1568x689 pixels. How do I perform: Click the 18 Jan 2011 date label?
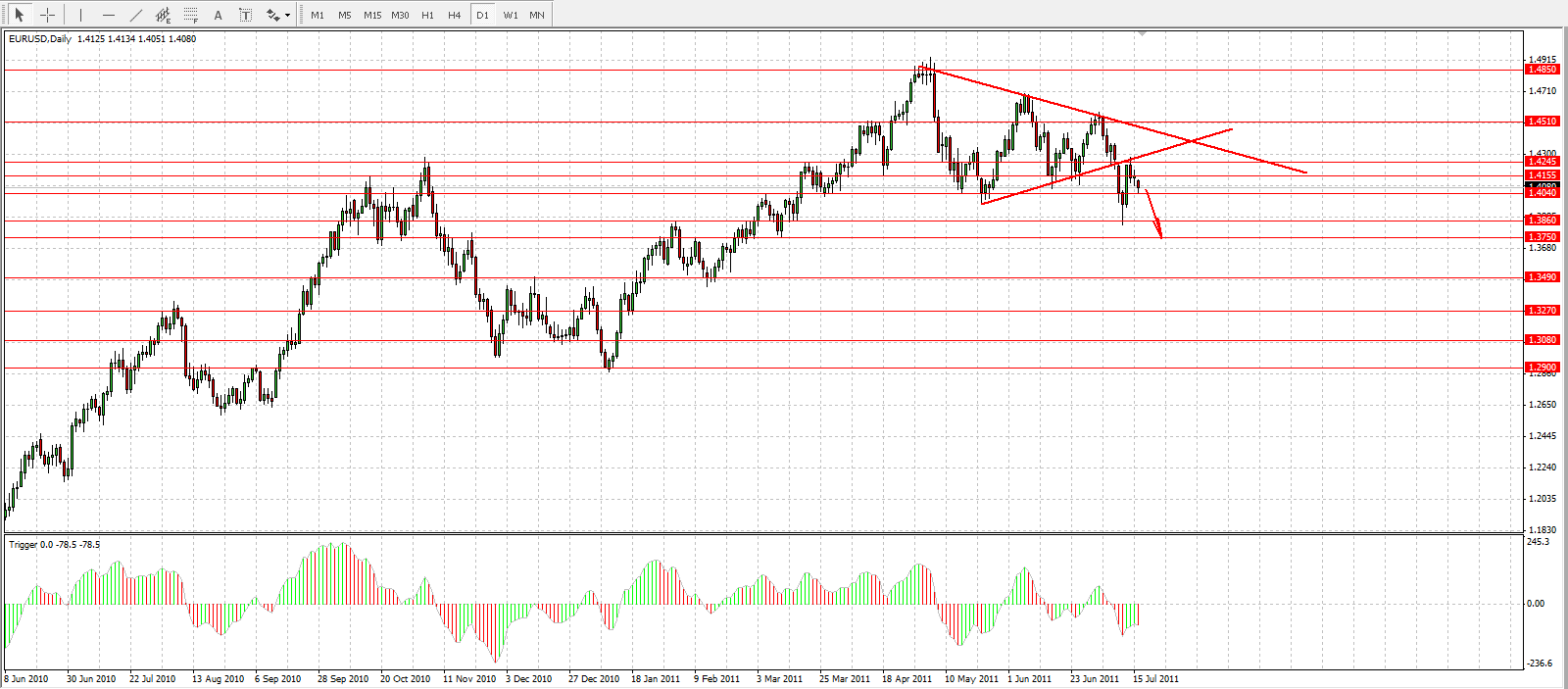[655, 678]
